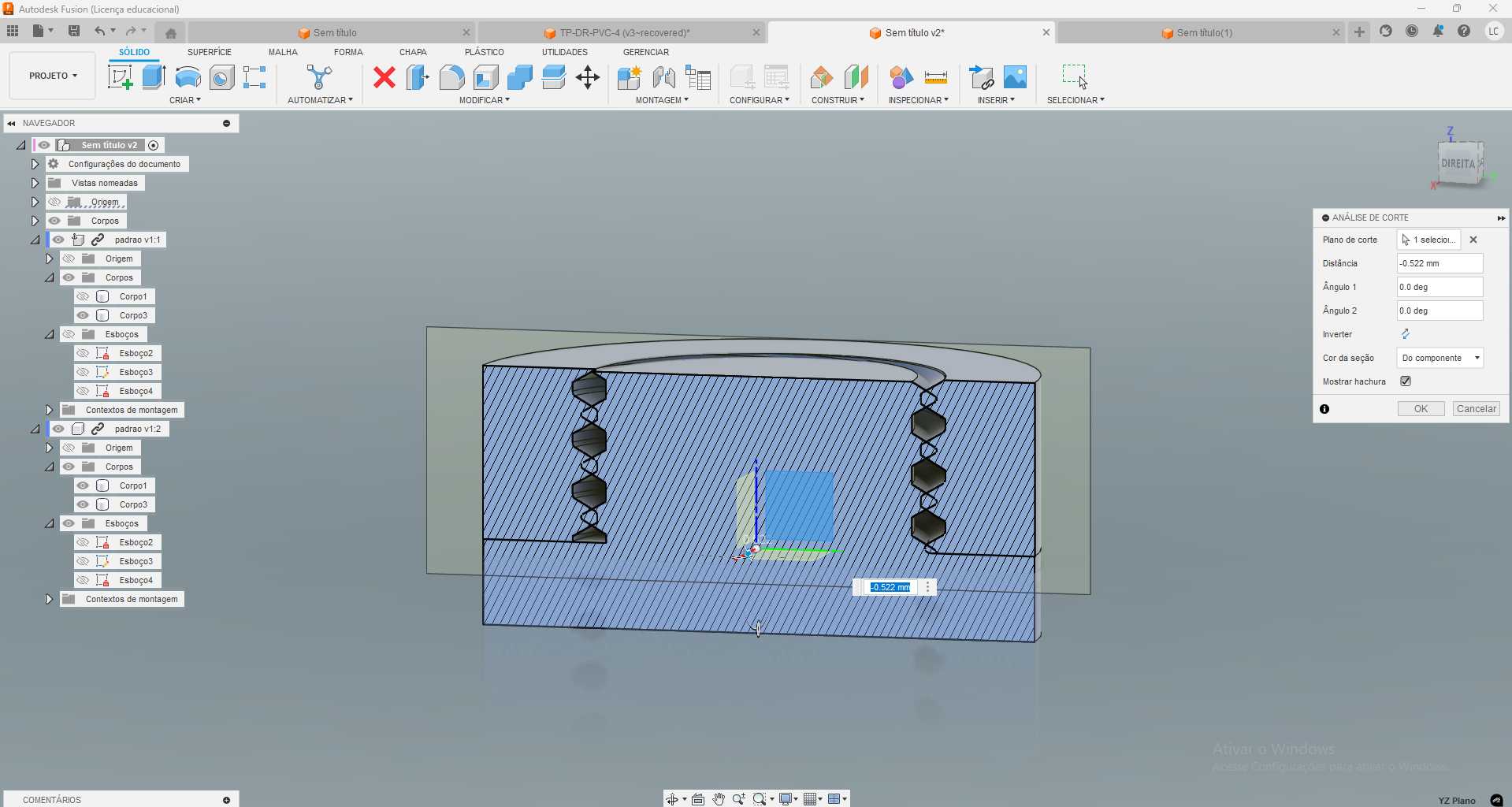Select the Joint tool icon
The width and height of the screenshot is (1512, 807).
pos(663,77)
